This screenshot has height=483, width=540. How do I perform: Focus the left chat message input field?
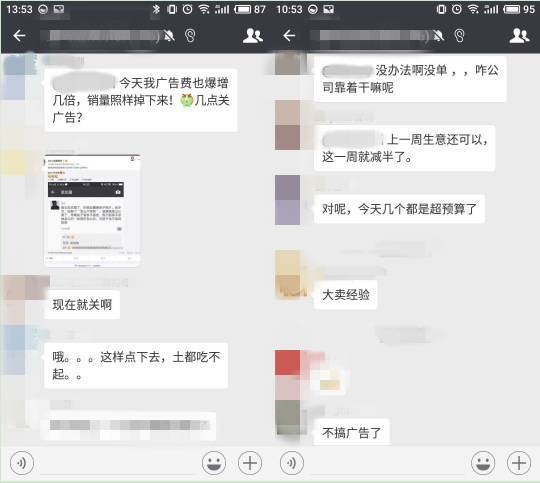click(118, 463)
